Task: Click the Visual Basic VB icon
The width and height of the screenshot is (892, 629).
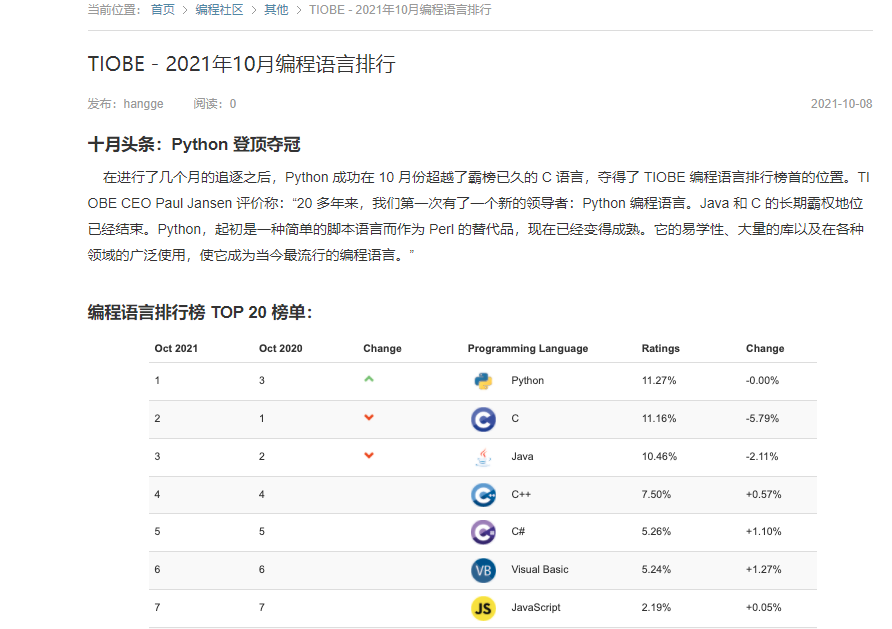Action: 483,570
